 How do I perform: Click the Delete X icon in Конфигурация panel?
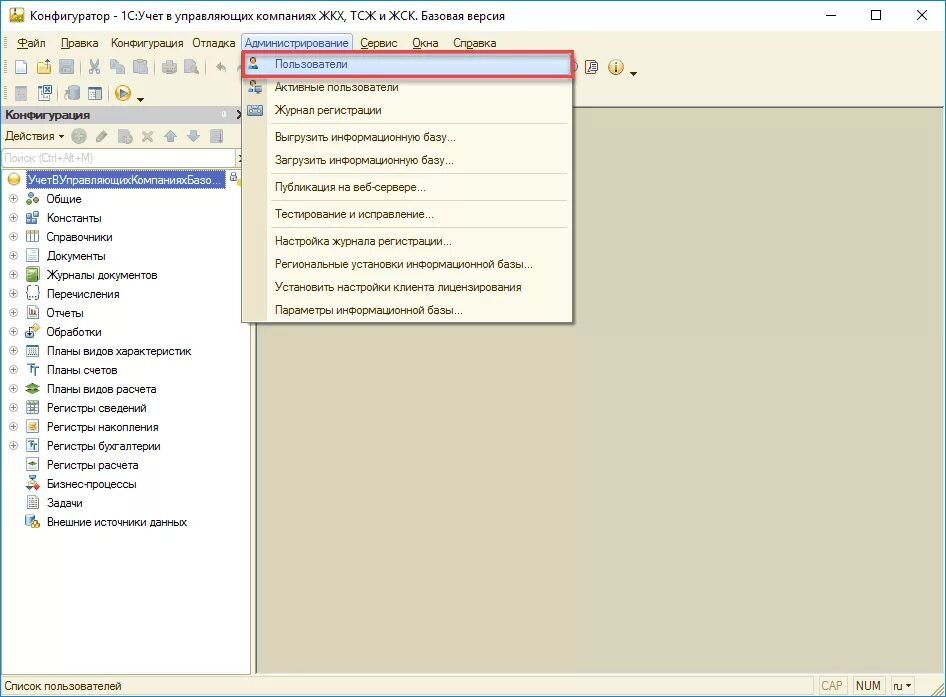tap(148, 136)
